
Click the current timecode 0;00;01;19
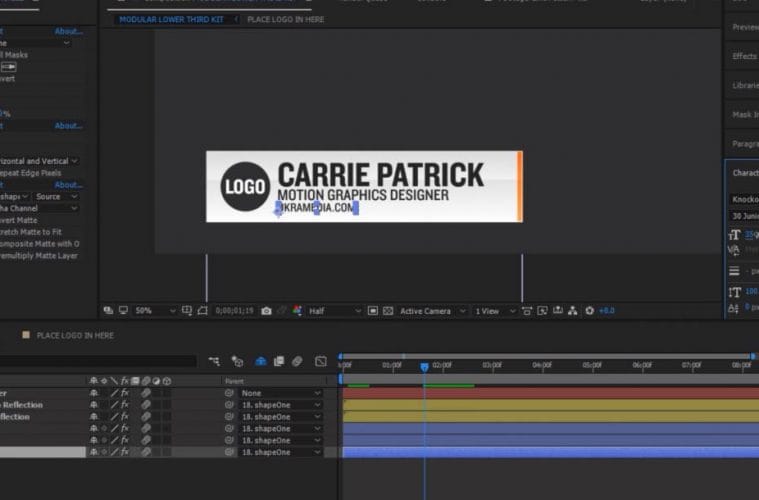pyautogui.click(x=234, y=311)
